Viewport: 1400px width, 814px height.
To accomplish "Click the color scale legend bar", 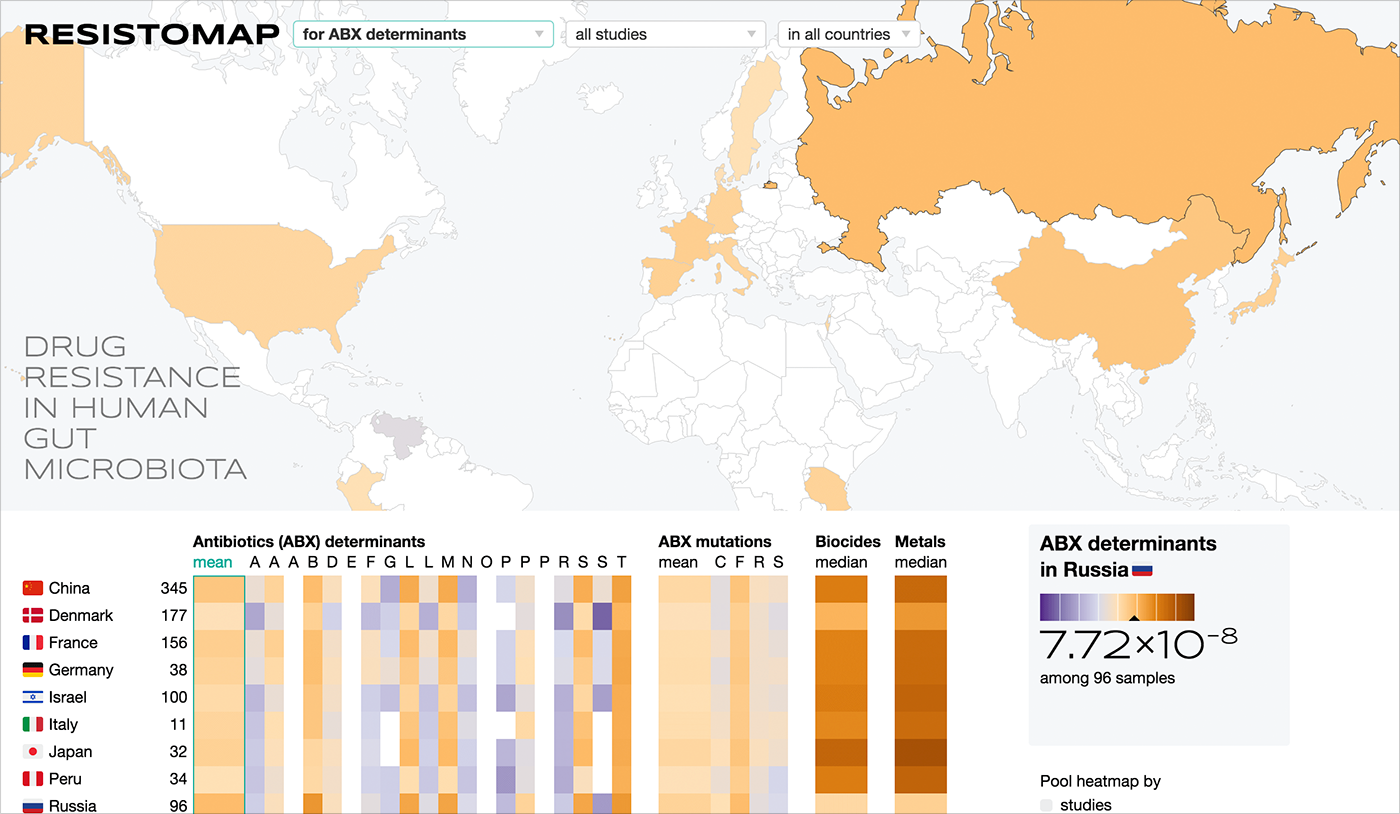I will point(1117,607).
